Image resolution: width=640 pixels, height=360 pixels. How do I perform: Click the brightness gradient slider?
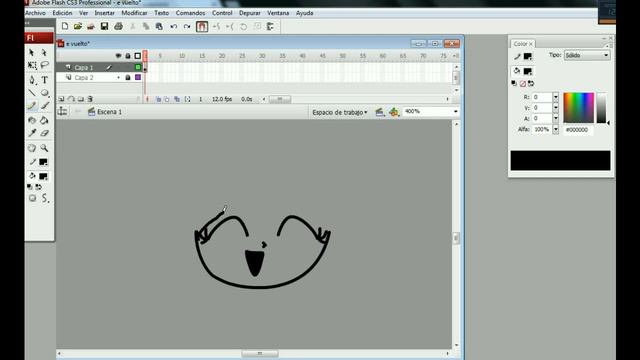(x=601, y=107)
